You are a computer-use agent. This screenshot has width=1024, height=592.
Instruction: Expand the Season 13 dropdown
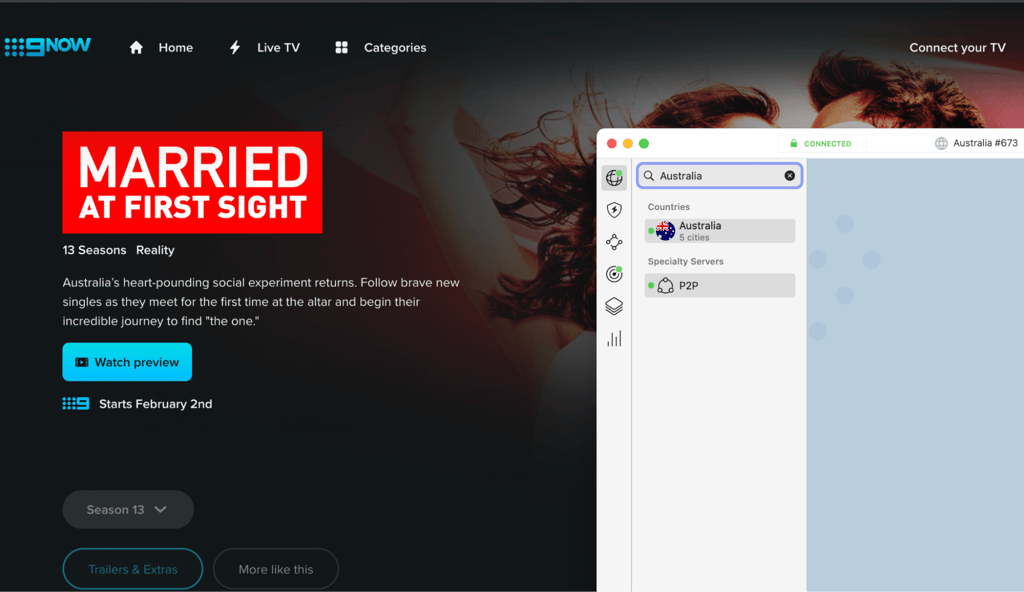[128, 510]
